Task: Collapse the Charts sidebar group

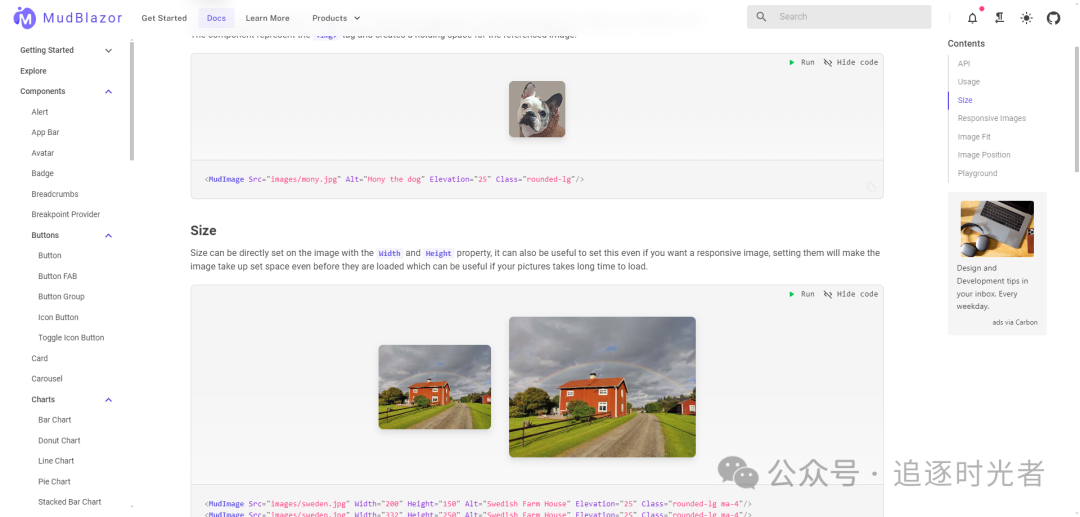Action: point(72,399)
